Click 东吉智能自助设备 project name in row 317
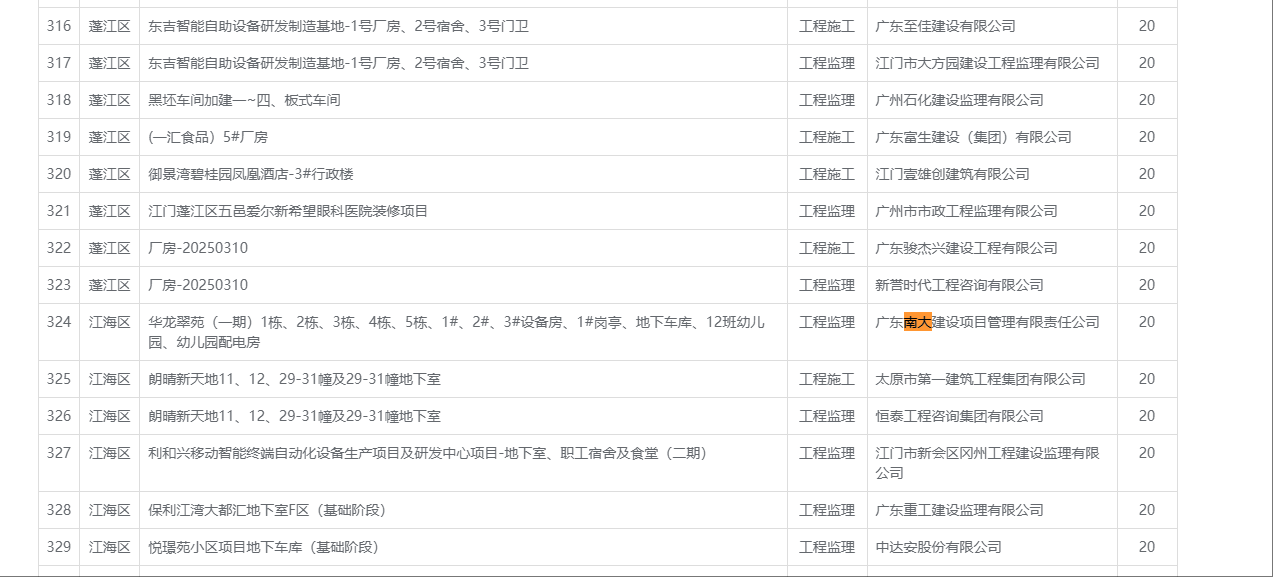Viewport: 1273px width, 577px height. [x=338, y=63]
